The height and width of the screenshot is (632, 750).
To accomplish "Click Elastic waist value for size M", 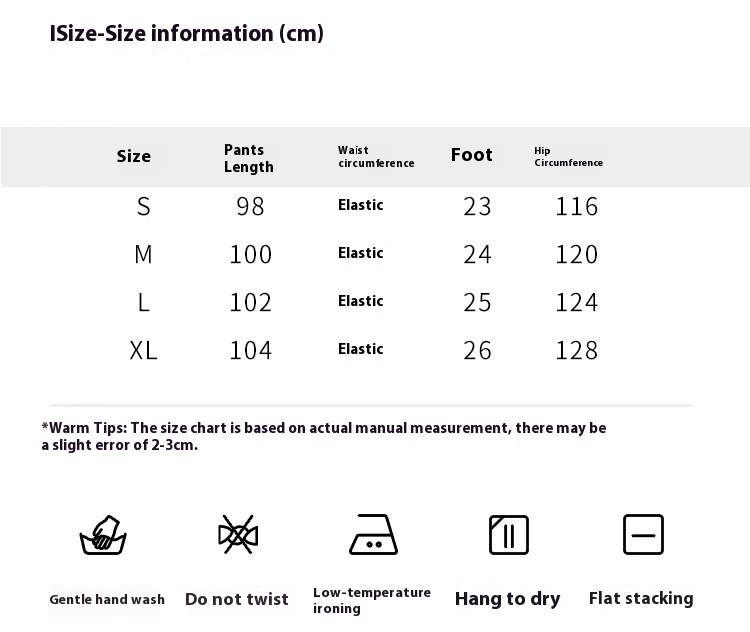I will (x=361, y=253).
